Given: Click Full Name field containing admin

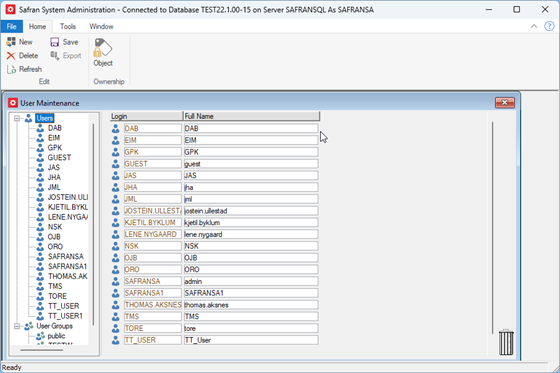Looking at the screenshot, I should (x=250, y=282).
